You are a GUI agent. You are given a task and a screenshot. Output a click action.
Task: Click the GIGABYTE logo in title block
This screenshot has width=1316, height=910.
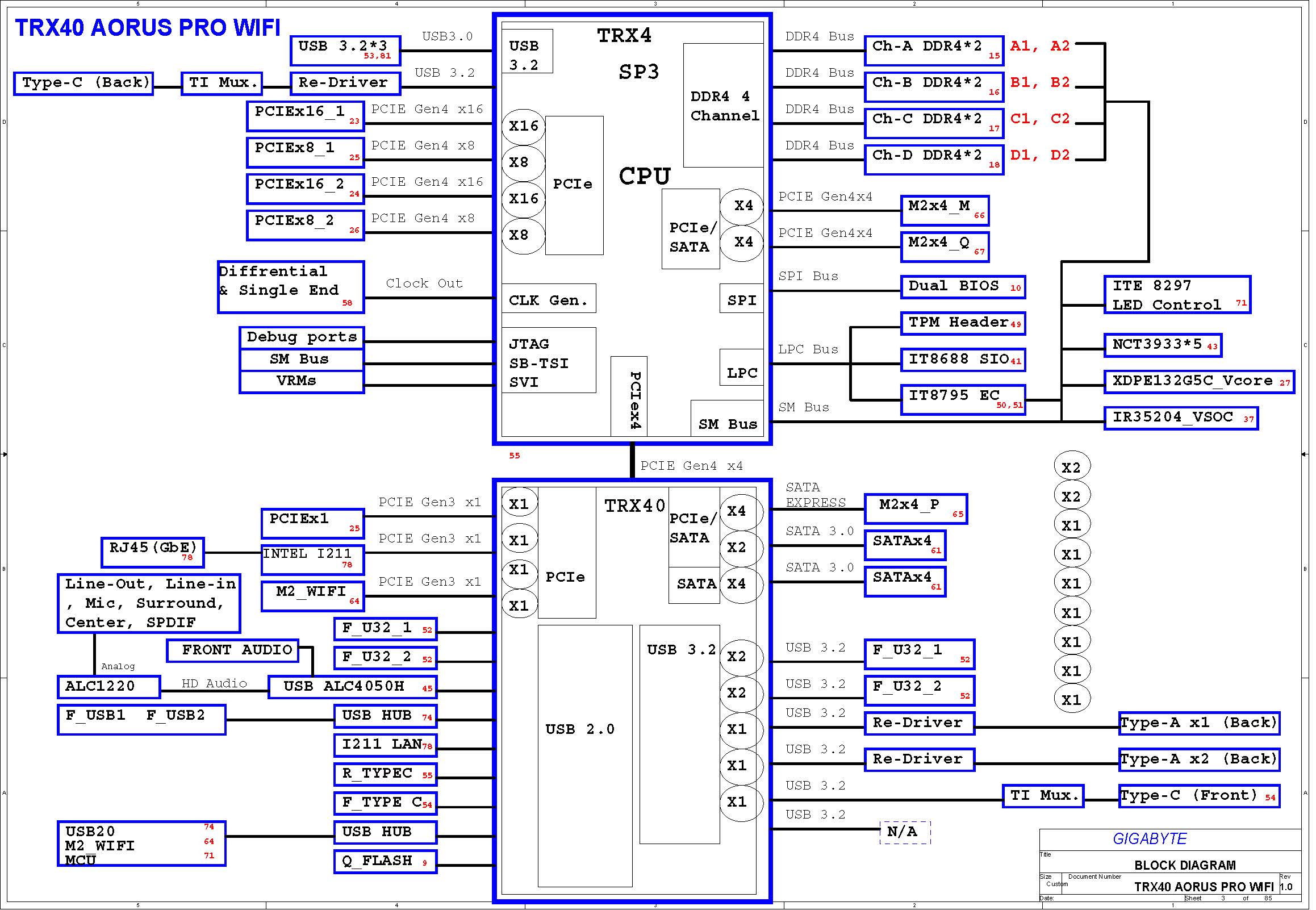pos(1150,839)
